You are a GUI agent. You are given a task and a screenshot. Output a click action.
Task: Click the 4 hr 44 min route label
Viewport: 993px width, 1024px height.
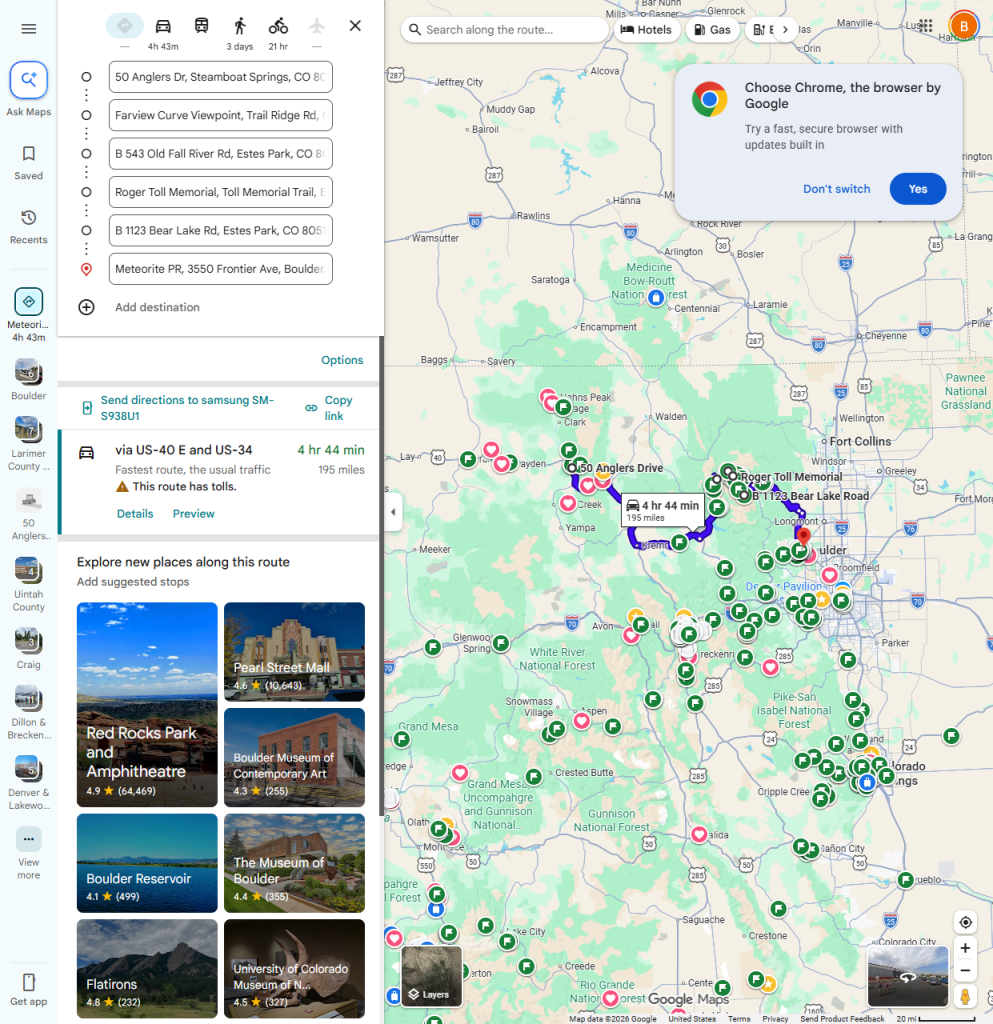[663, 510]
